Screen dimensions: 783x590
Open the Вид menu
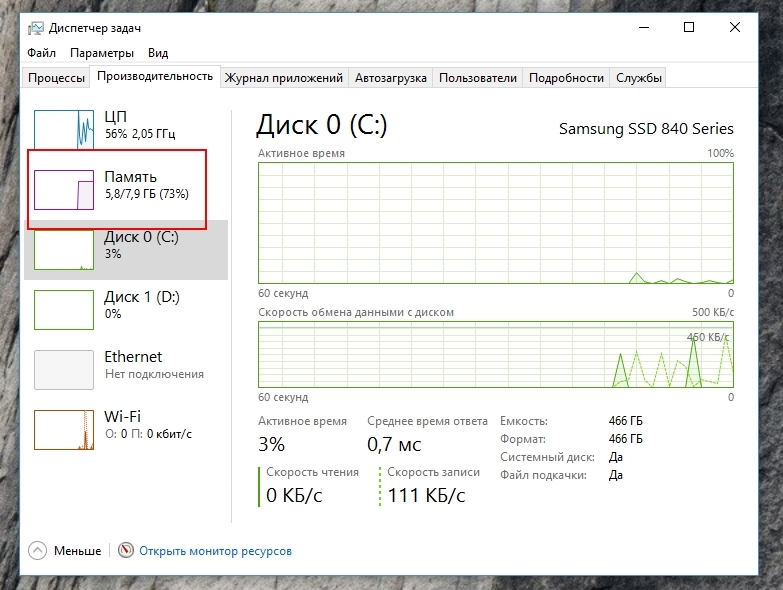pos(158,53)
